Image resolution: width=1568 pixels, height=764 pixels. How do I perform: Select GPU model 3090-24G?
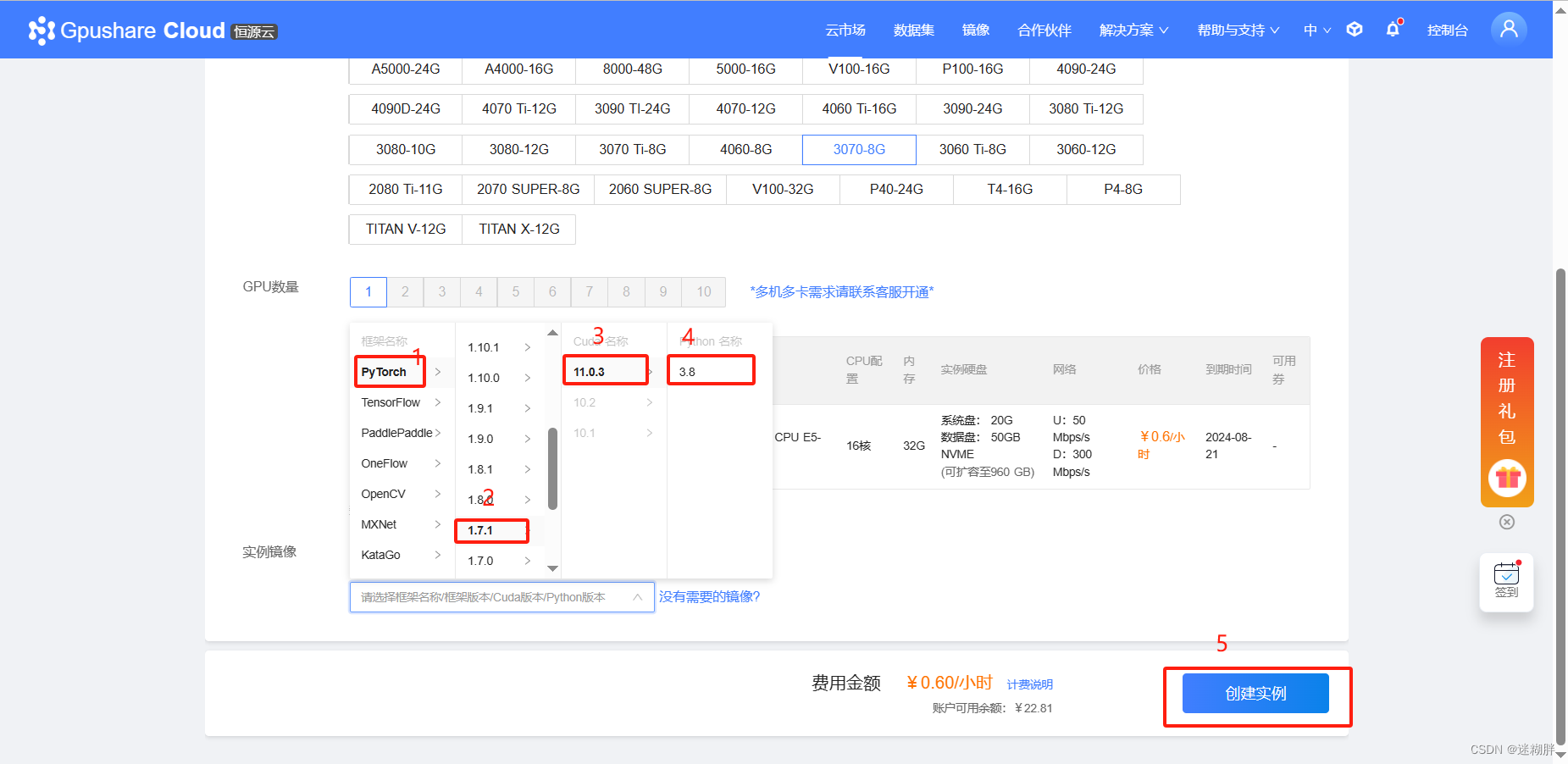(x=972, y=109)
